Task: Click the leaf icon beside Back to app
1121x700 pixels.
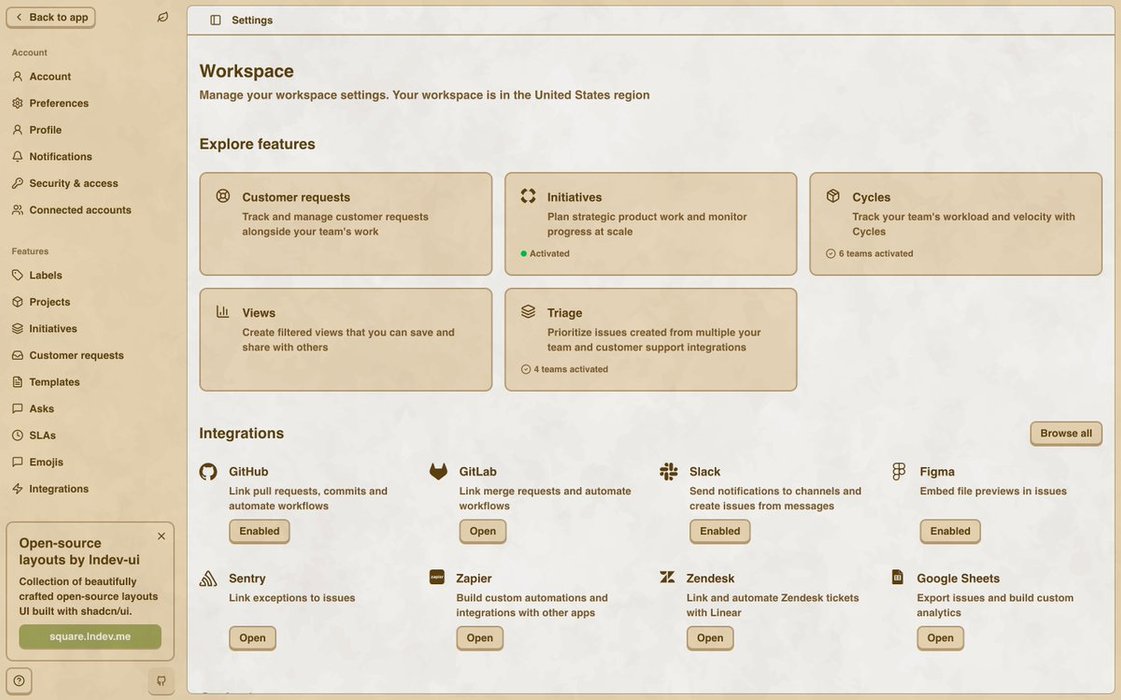Action: pos(163,17)
